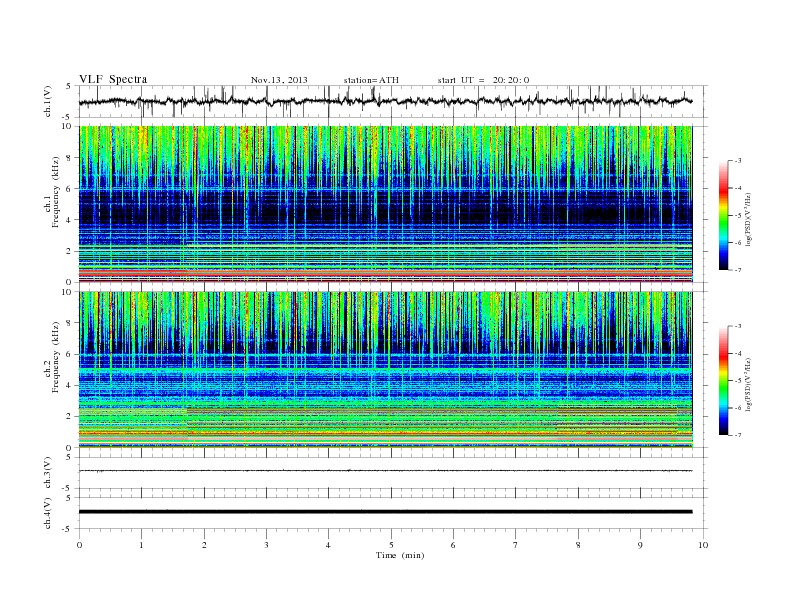The height and width of the screenshot is (612, 792).
Task: Click the ch.1 spectrogram panel
Action: pyautogui.click(x=385, y=204)
